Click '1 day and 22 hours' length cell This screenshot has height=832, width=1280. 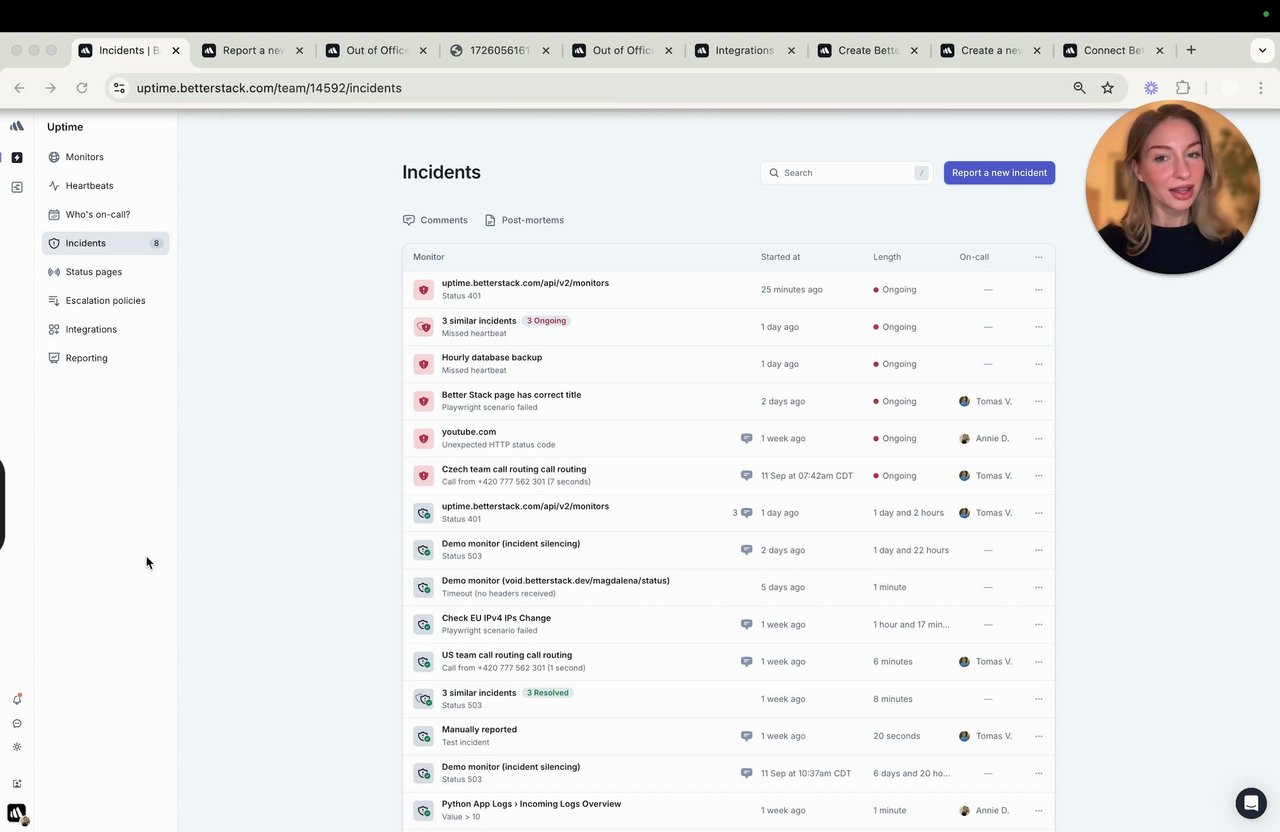click(911, 550)
